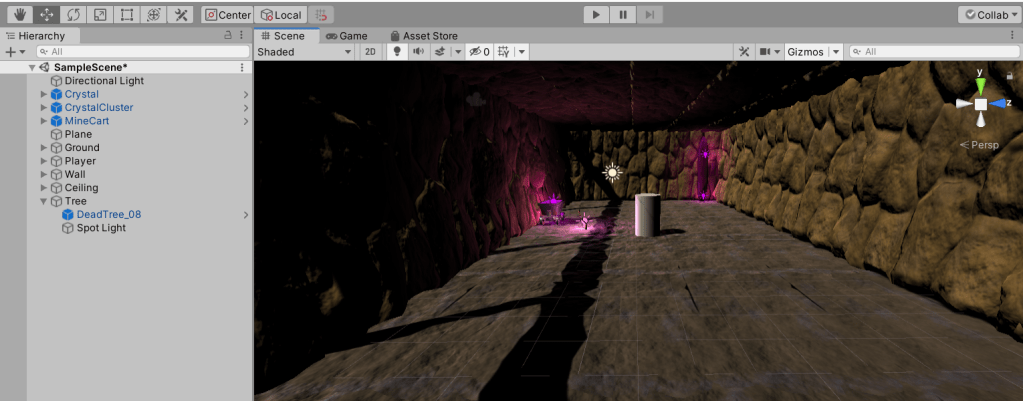Open the Shaded draw mode dropdown
The image size is (1023, 401).
pos(304,51)
